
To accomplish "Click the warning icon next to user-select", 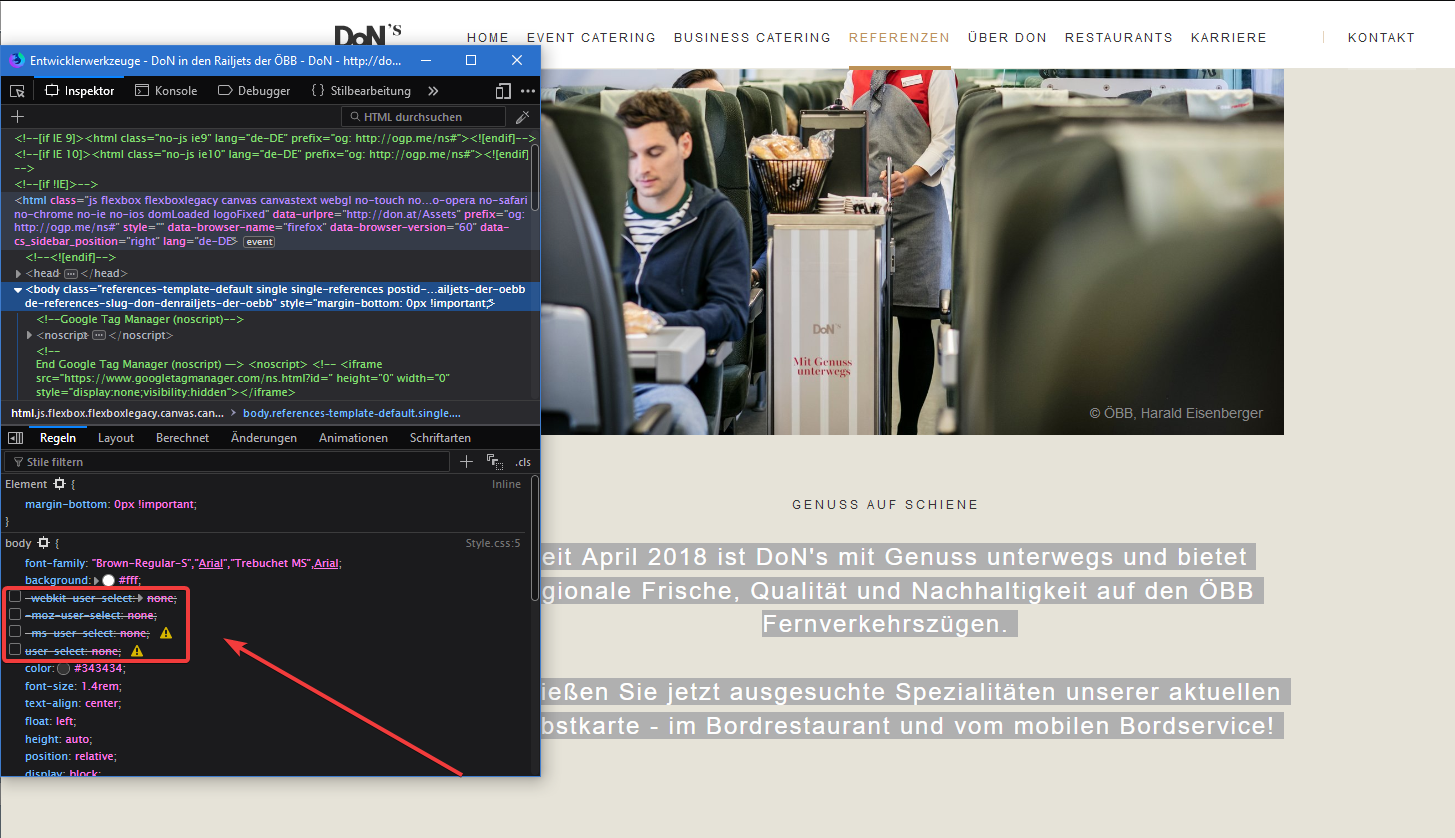I will click(x=137, y=651).
